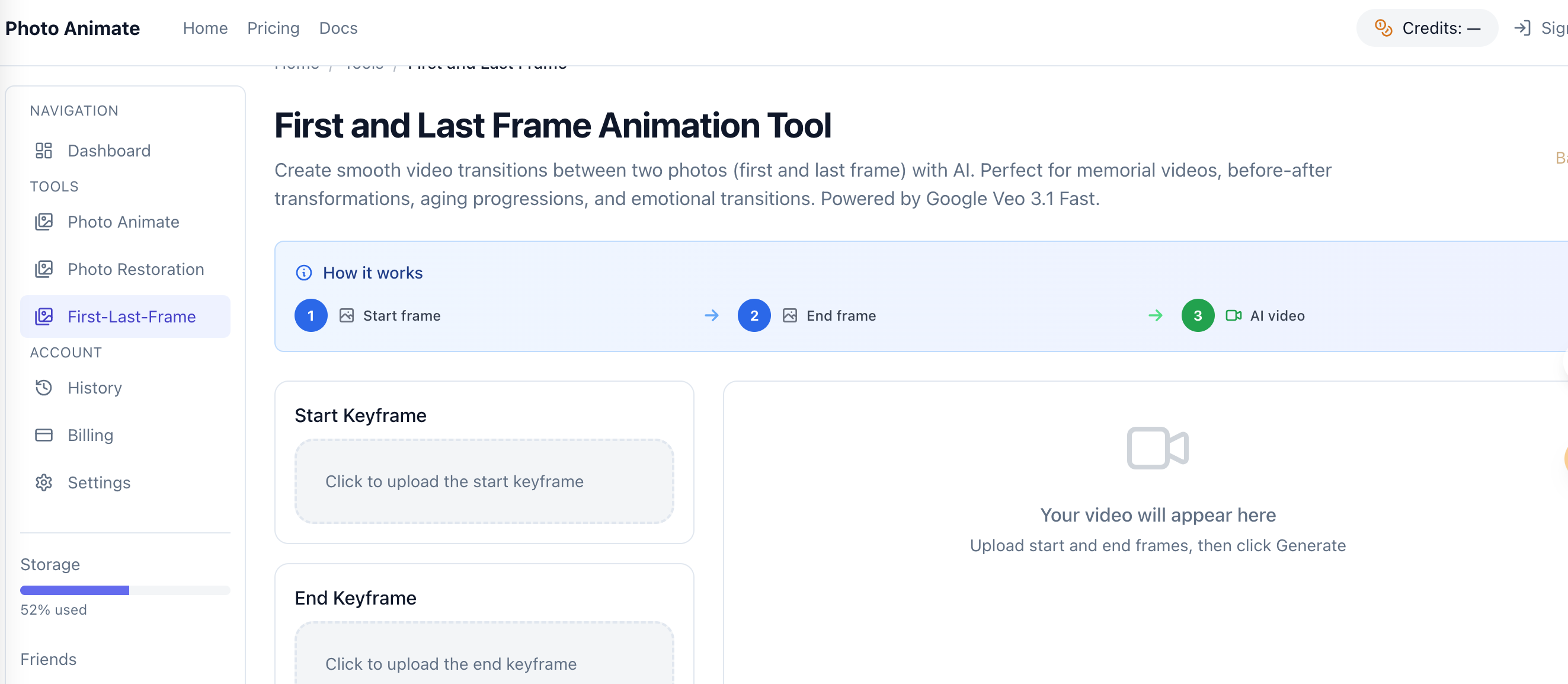Click the Settings gear icon
The width and height of the screenshot is (1568, 684).
(x=44, y=483)
